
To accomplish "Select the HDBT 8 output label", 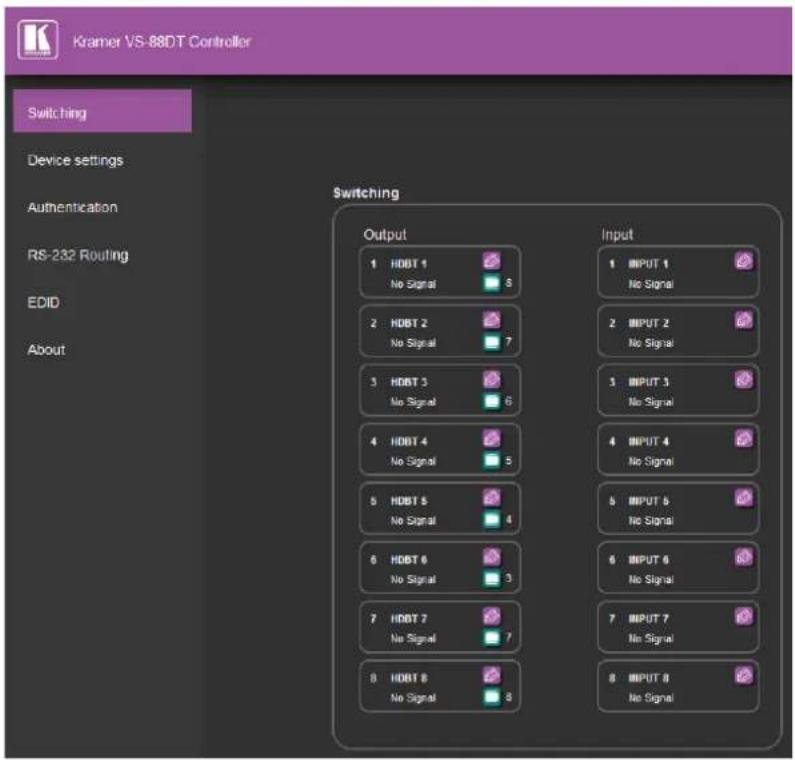I will click(x=409, y=678).
